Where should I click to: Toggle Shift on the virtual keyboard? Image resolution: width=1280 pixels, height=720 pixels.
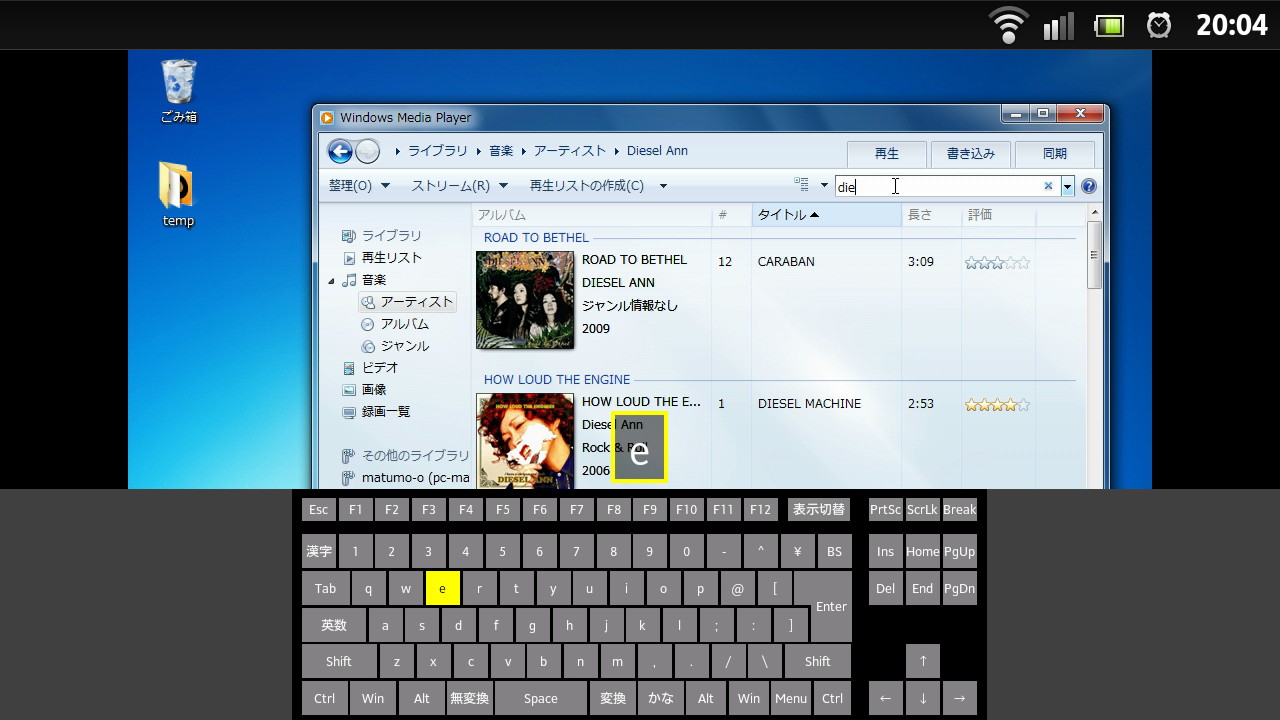pyautogui.click(x=338, y=661)
